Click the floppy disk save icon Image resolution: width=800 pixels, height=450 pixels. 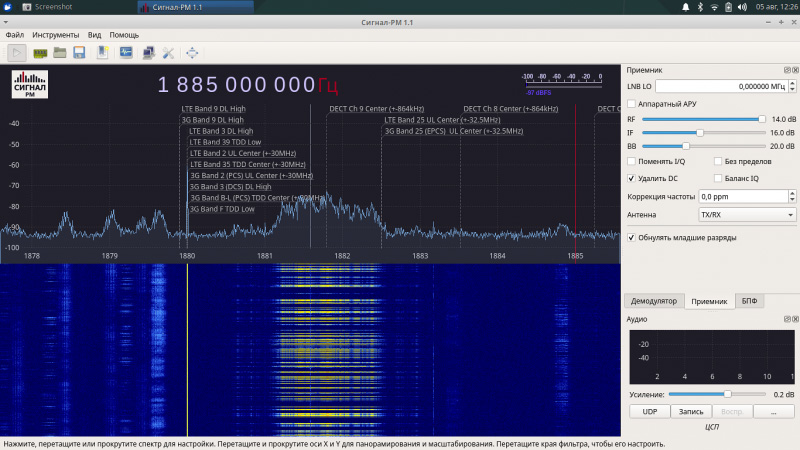click(78, 52)
